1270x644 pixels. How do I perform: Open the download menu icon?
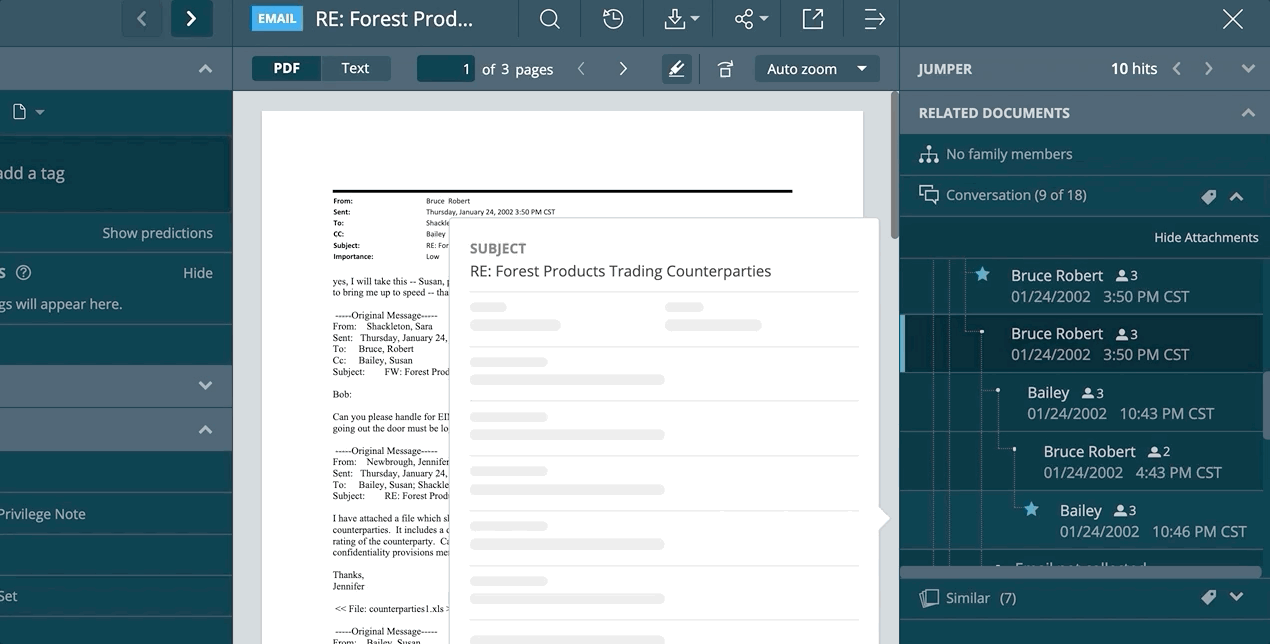(x=680, y=19)
